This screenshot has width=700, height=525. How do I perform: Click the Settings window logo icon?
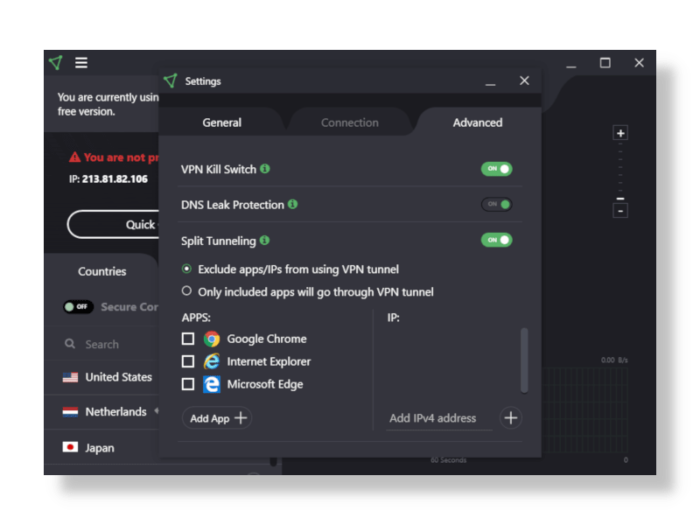click(171, 81)
